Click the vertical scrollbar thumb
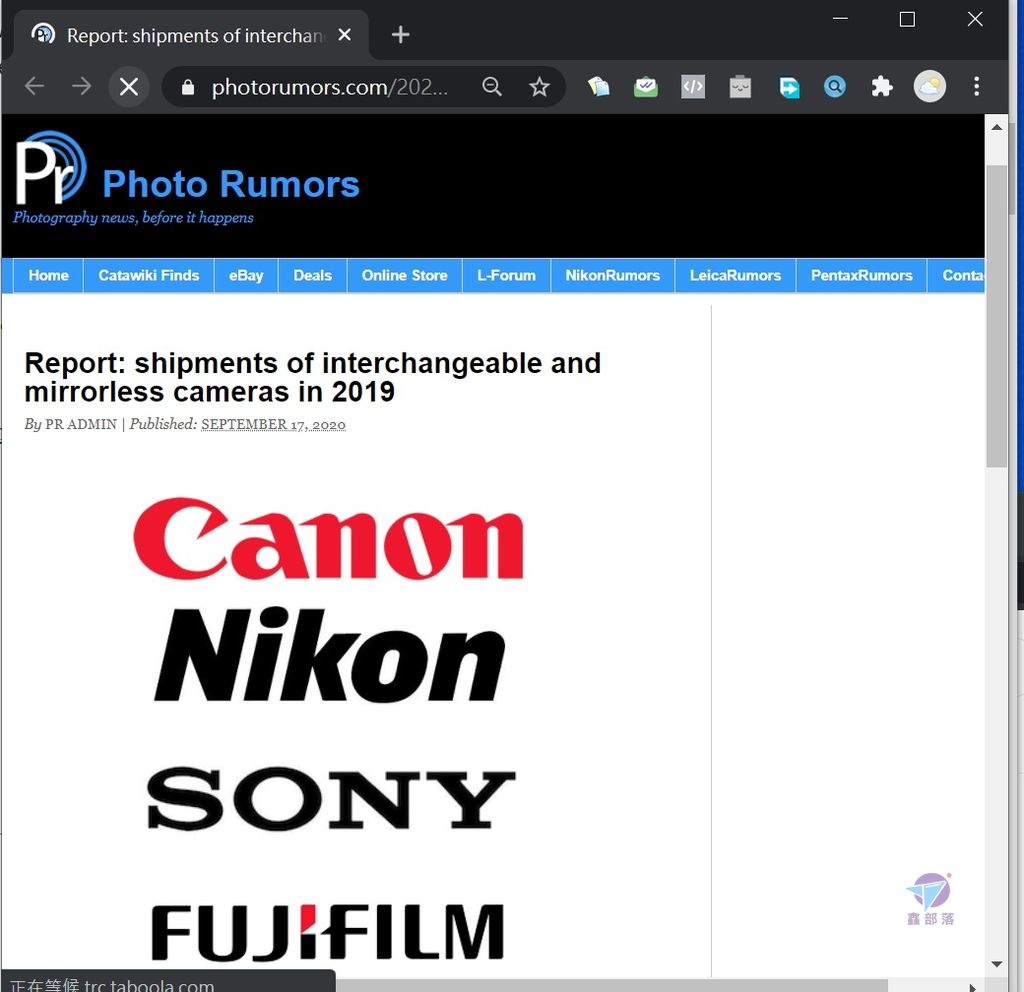Viewport: 1024px width, 992px height. [997, 316]
